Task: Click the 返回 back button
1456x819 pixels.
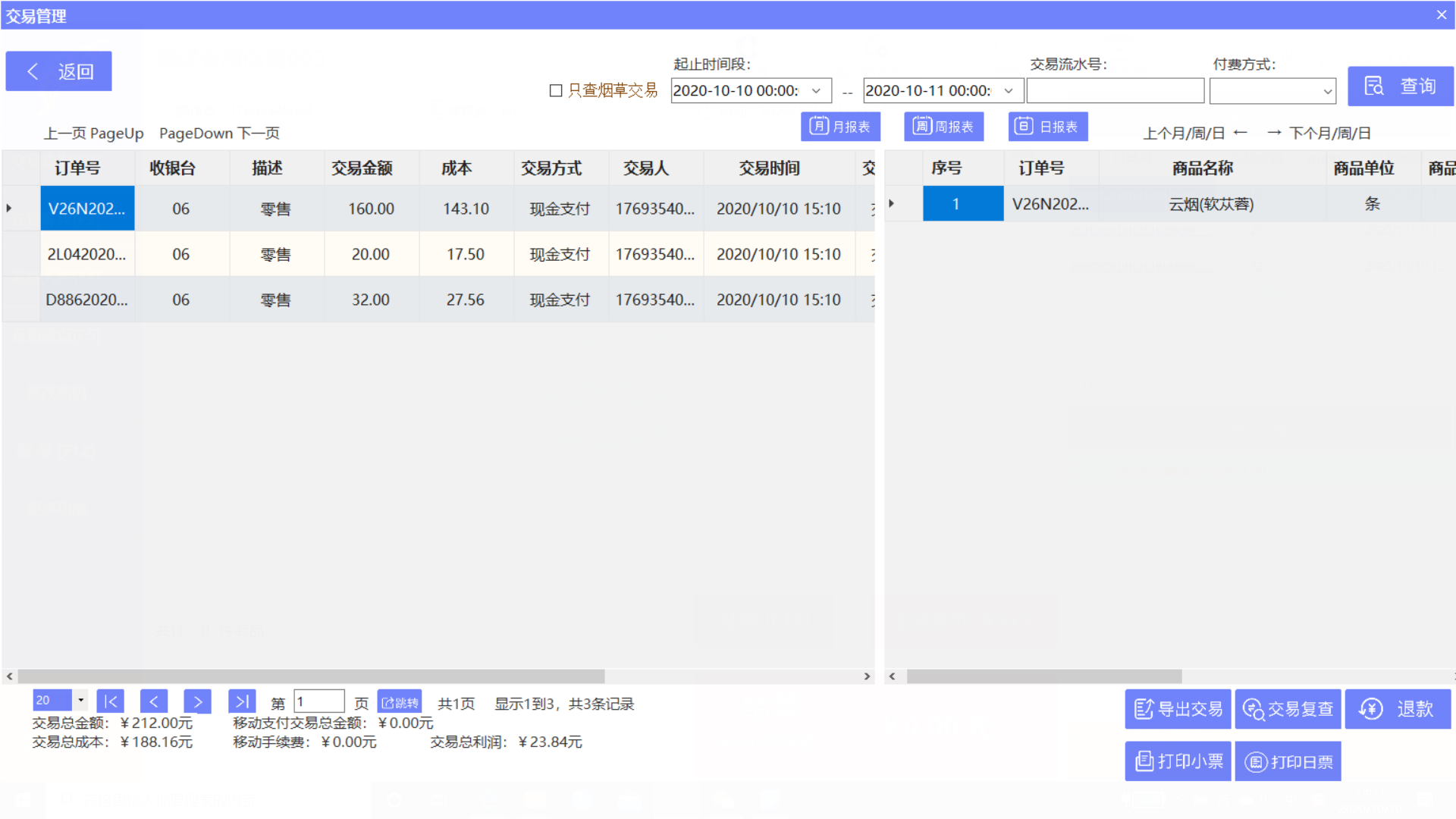Action: 58,71
